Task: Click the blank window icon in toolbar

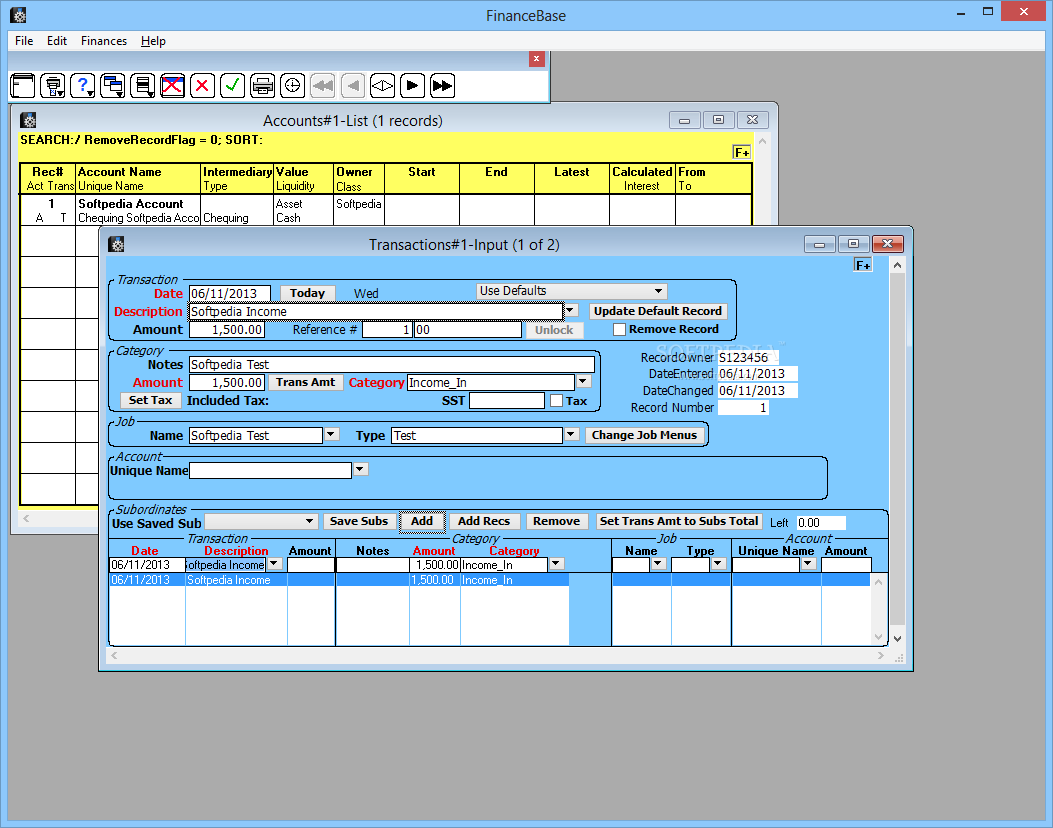Action: tap(23, 85)
